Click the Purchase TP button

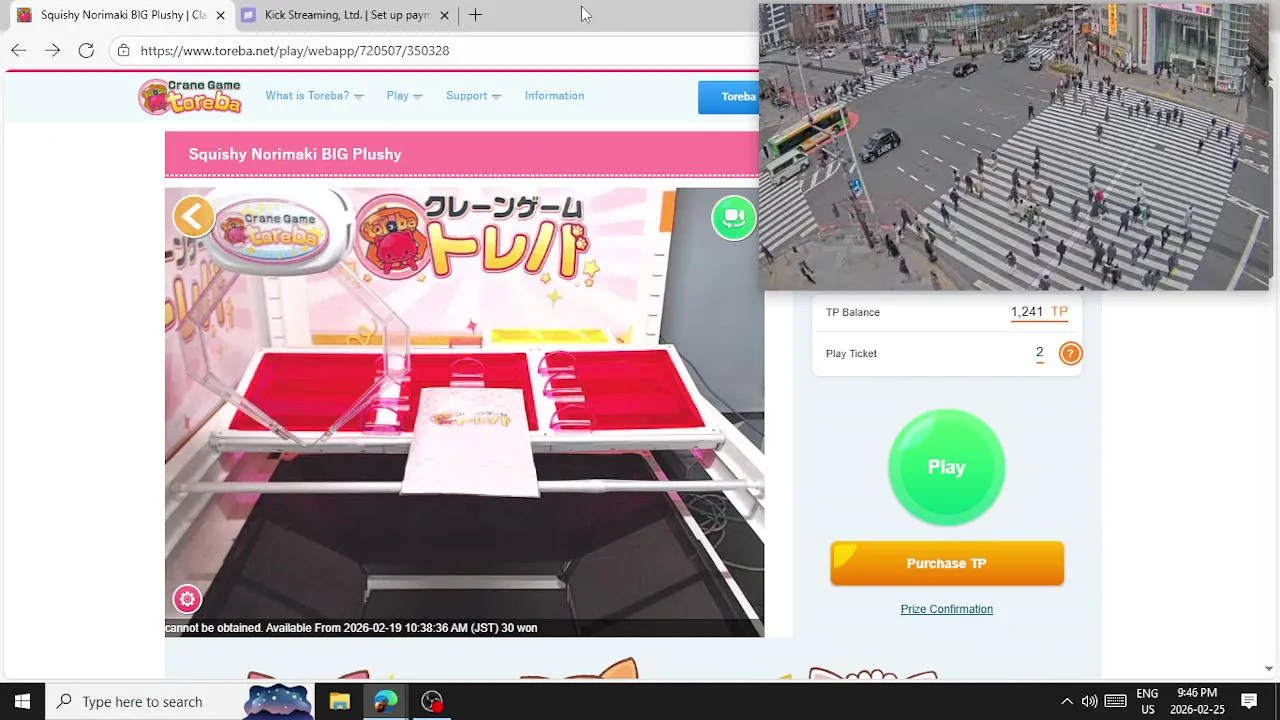947,563
